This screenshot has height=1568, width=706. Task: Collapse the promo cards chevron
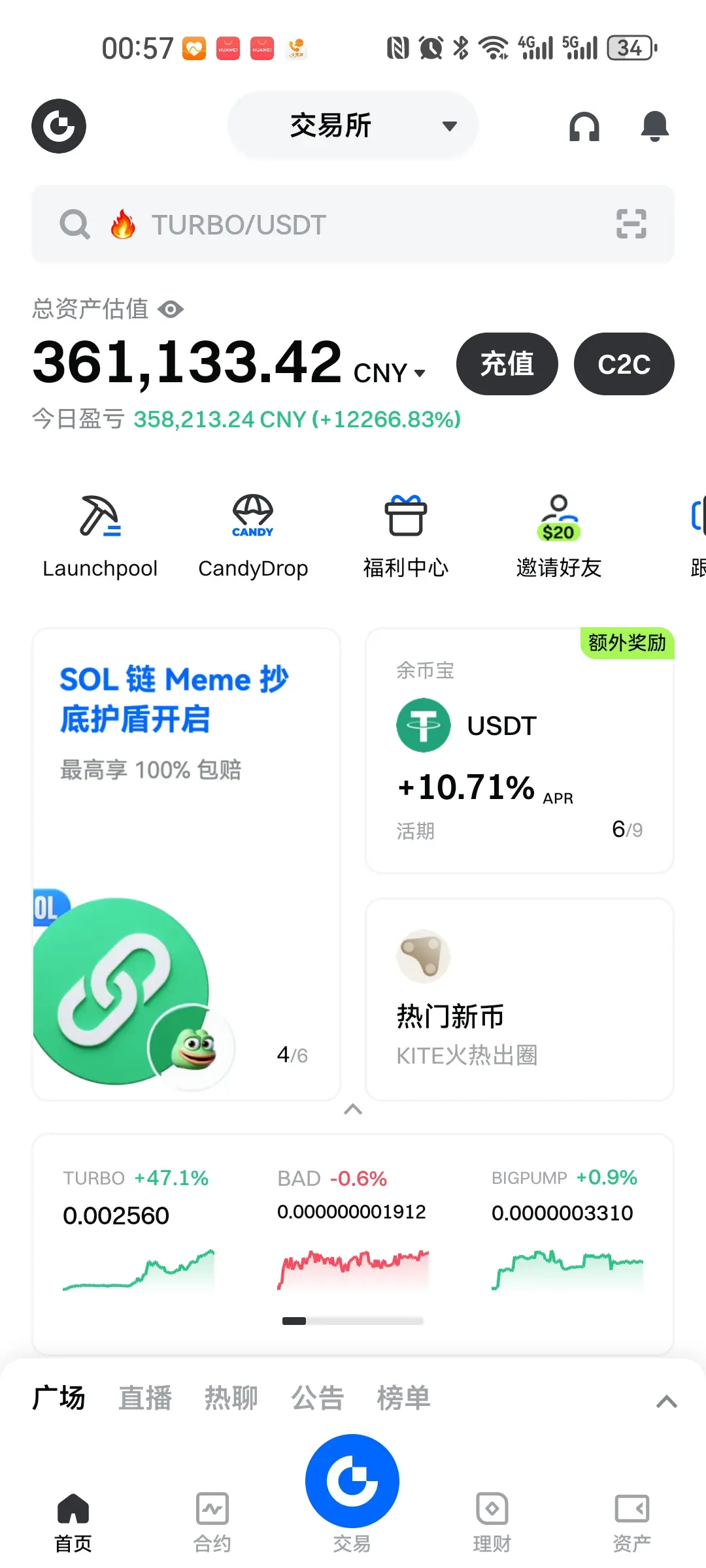(x=353, y=1109)
